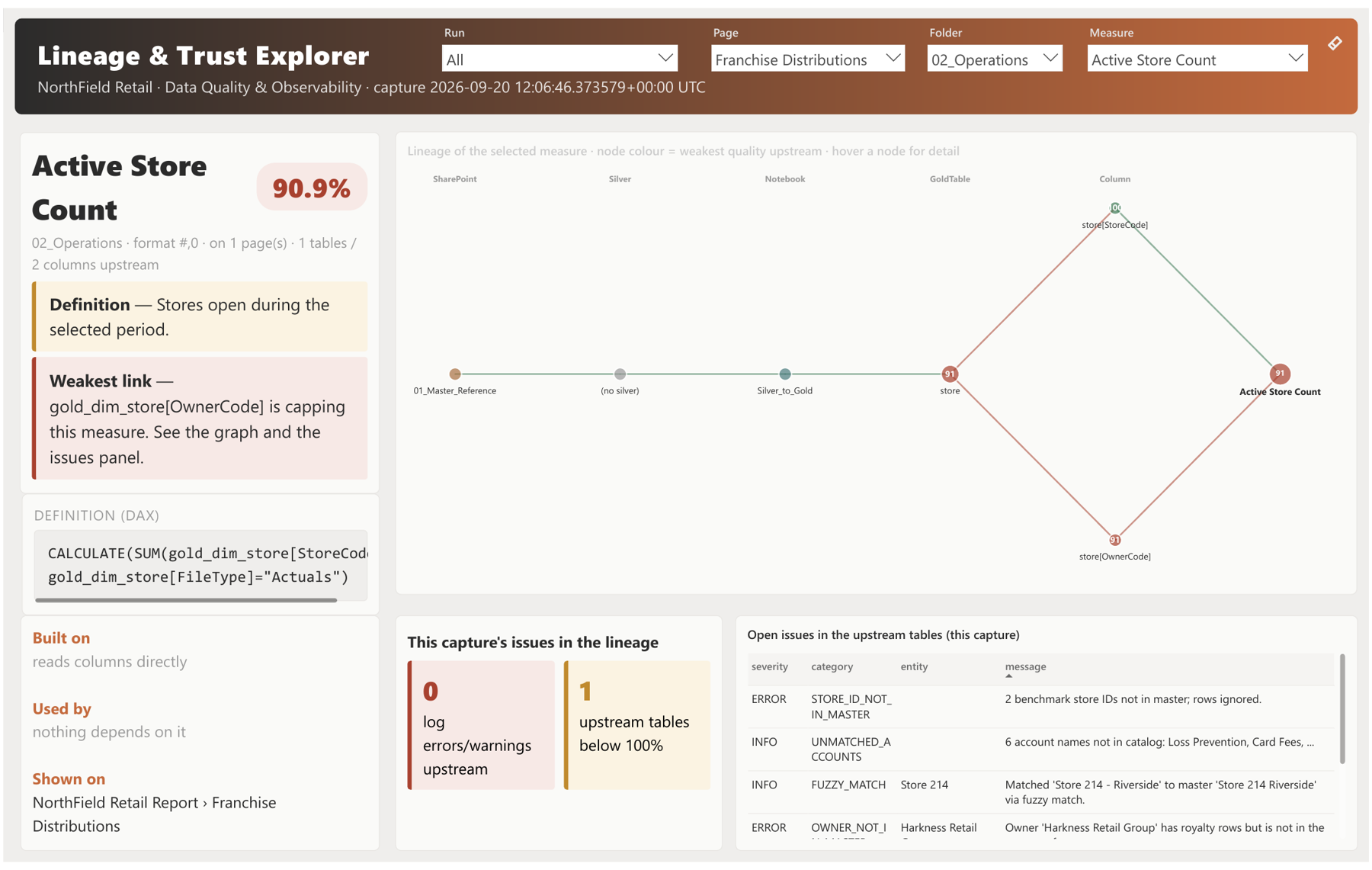
Task: Click the Store 214 entity cell
Action: 924,785
